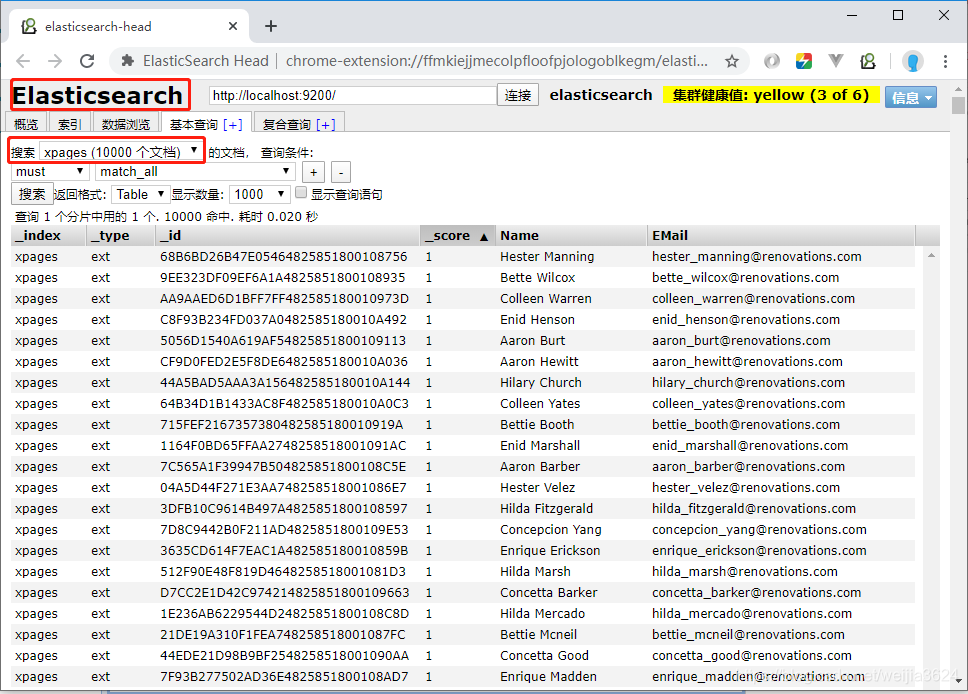Sort by the _id column header
This screenshot has width=968, height=694.
(287, 235)
